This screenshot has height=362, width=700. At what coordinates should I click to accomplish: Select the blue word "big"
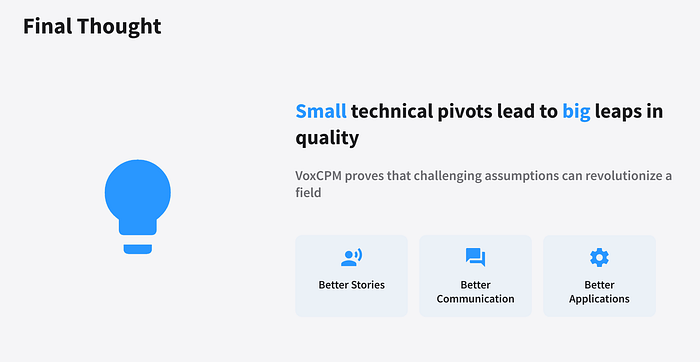576,112
